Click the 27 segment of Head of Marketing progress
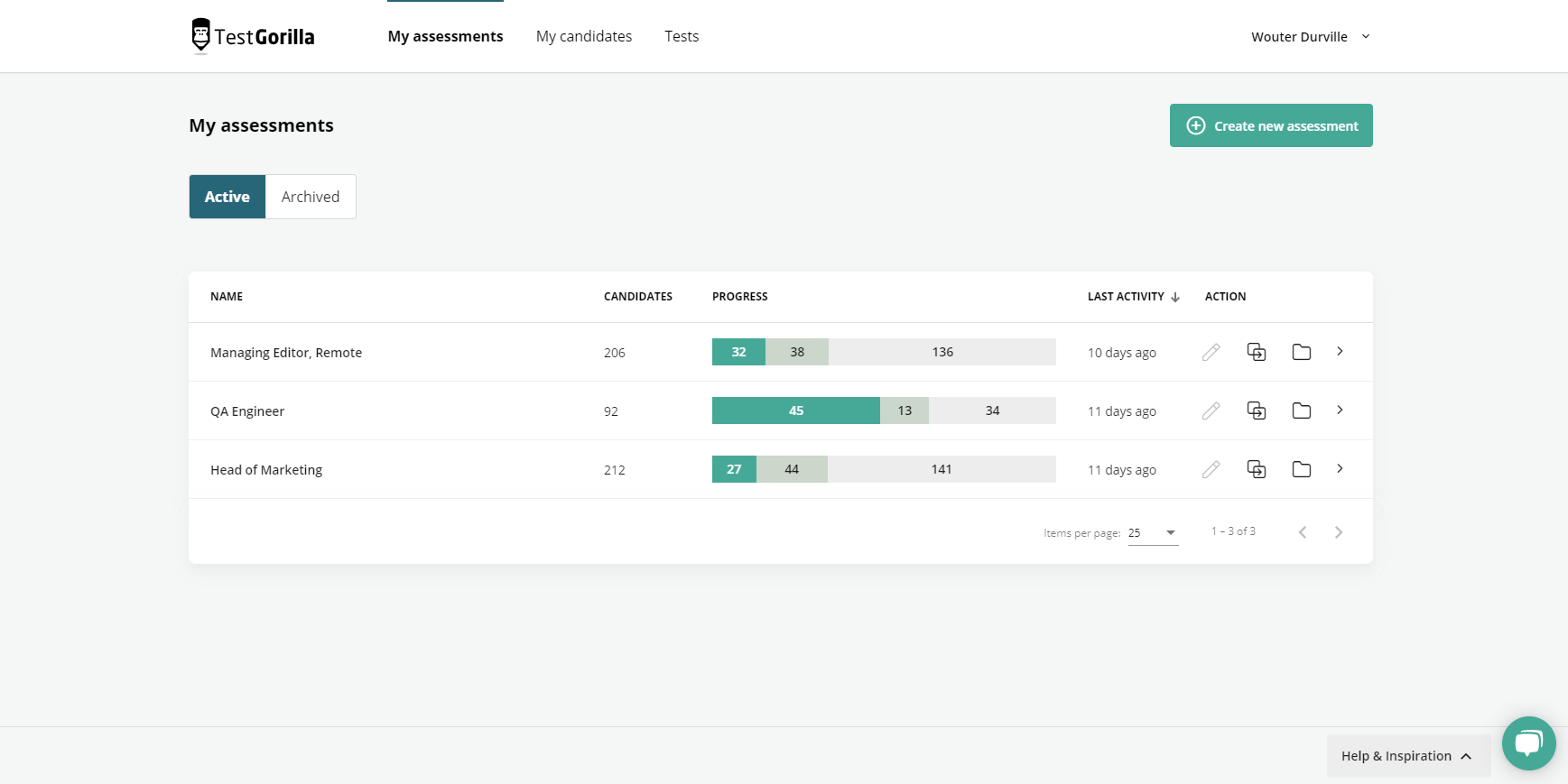 coord(734,469)
